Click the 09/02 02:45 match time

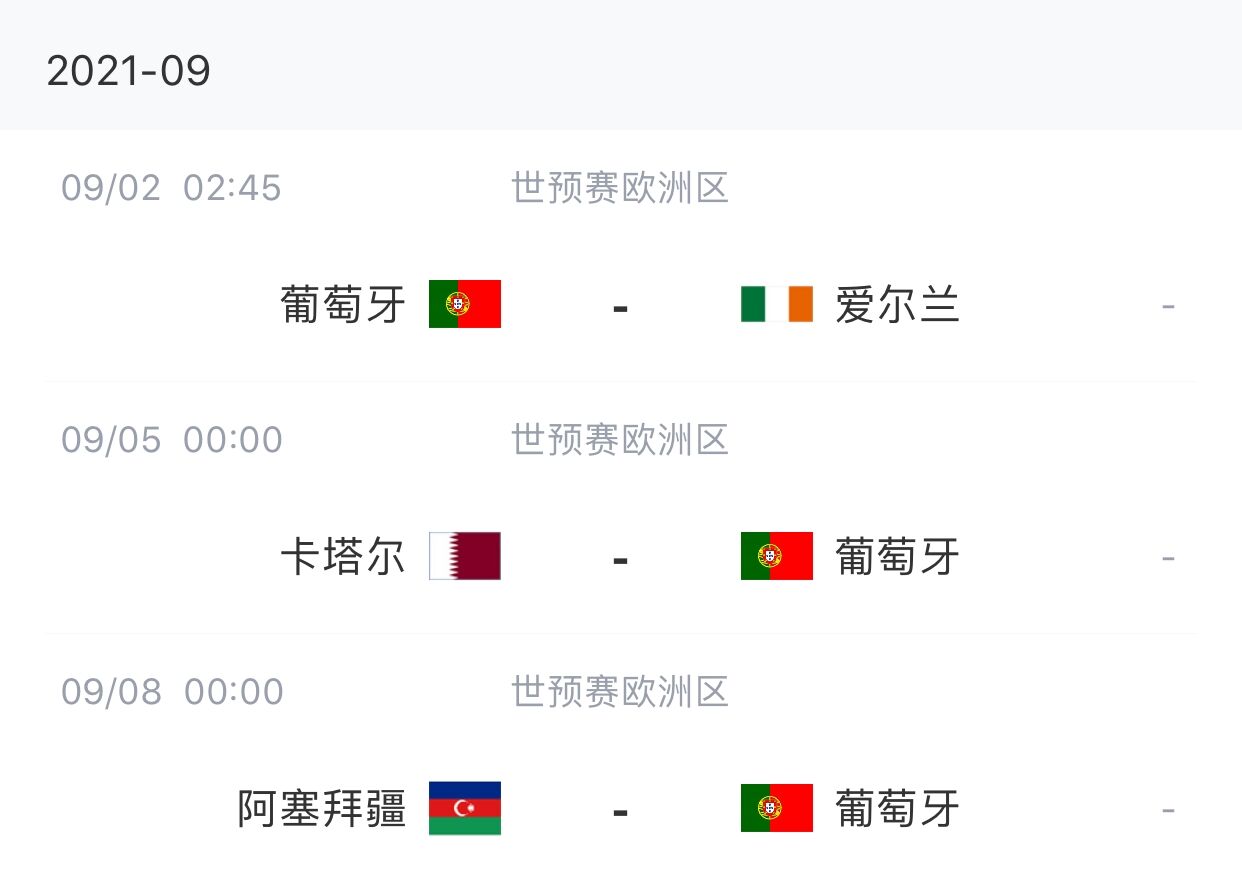pyautogui.click(x=172, y=187)
